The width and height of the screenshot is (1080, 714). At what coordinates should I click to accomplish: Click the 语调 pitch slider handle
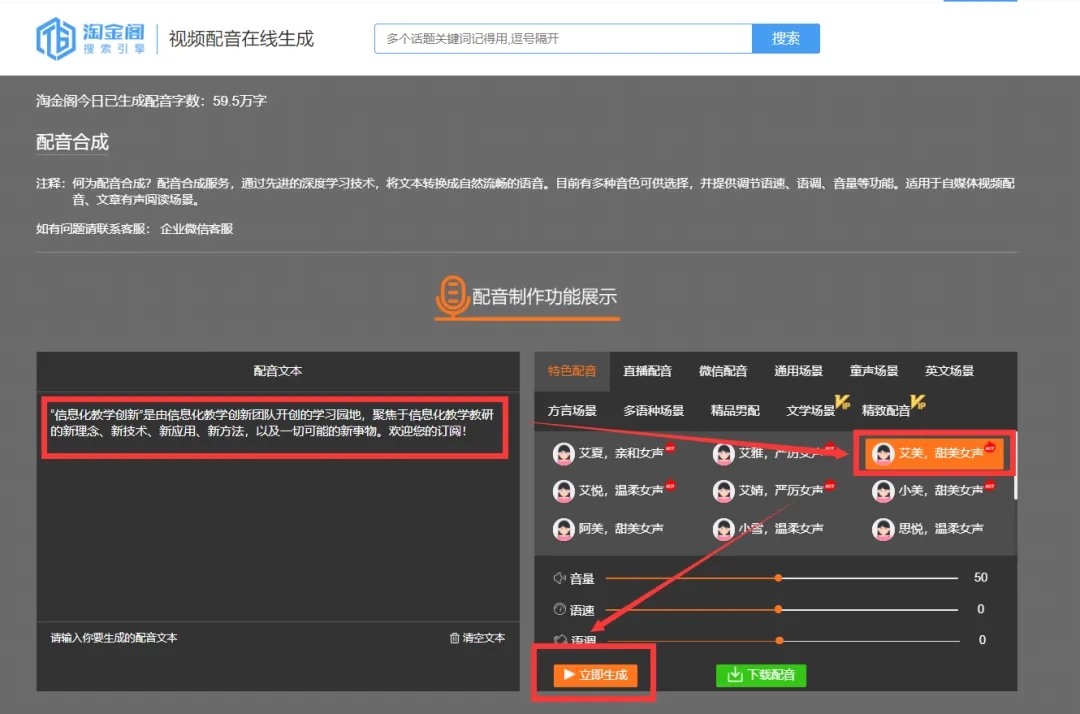coord(779,640)
